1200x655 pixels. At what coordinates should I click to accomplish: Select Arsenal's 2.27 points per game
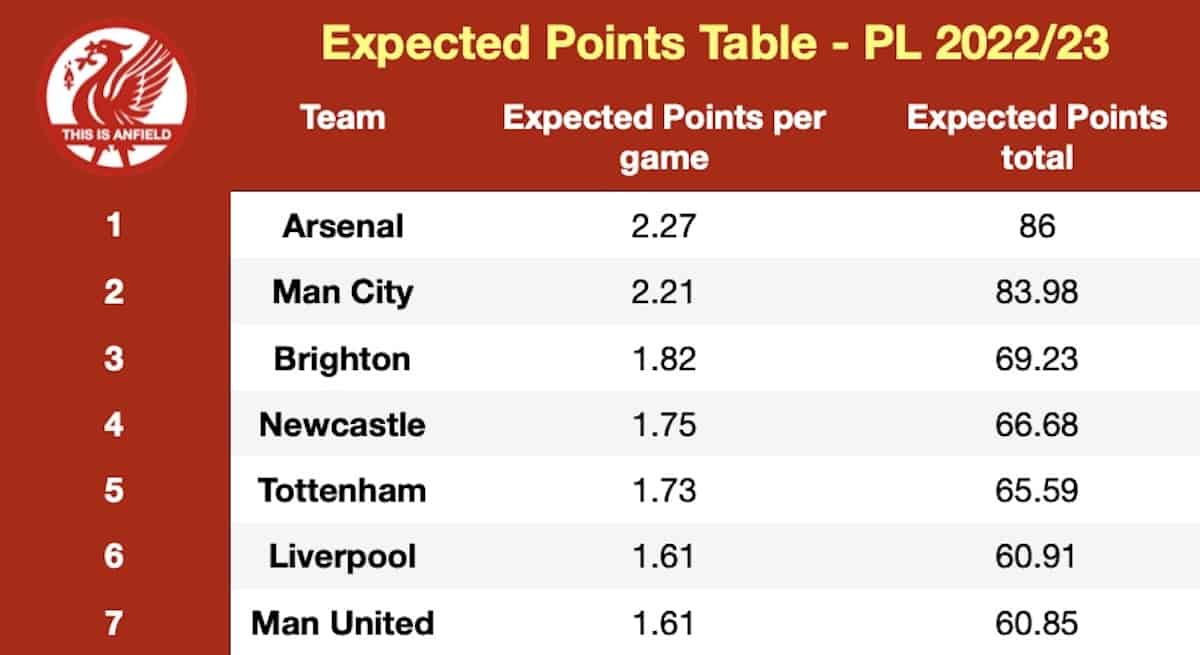coord(664,225)
